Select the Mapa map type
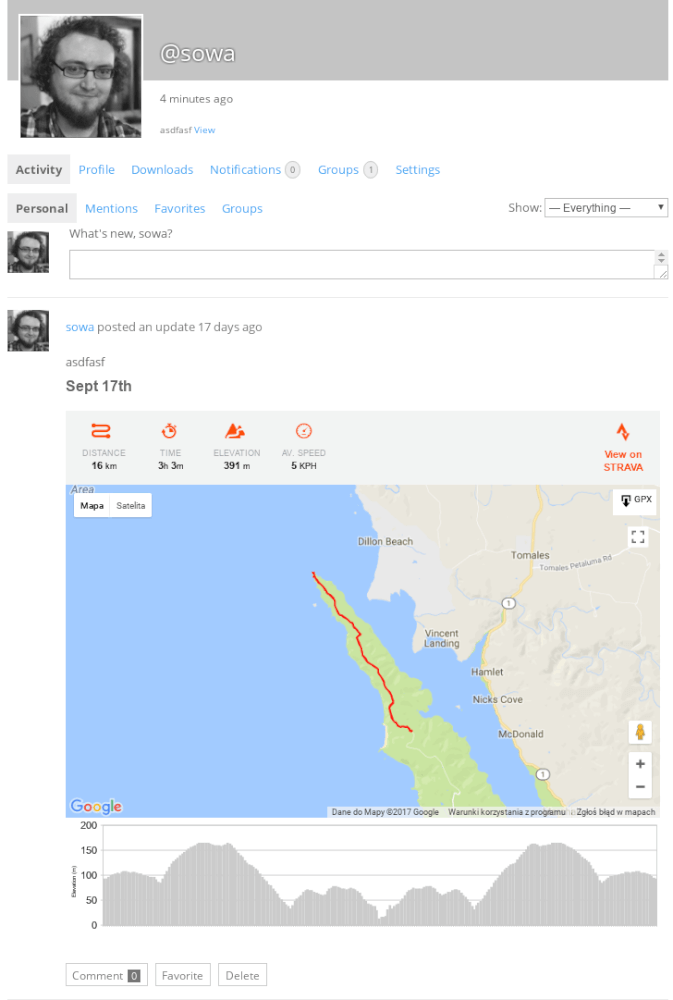 tap(92, 506)
